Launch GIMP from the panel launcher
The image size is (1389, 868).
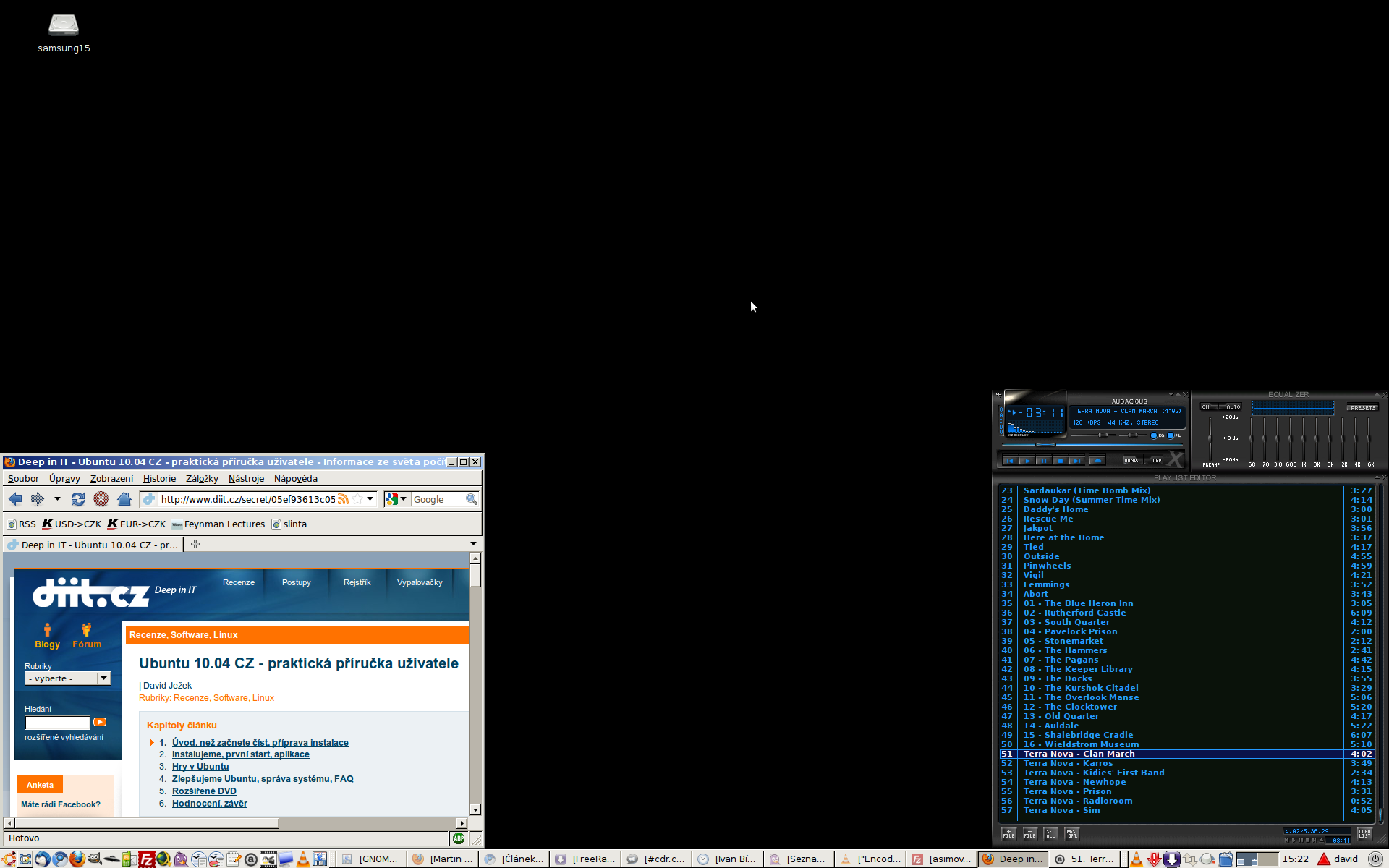(x=95, y=859)
